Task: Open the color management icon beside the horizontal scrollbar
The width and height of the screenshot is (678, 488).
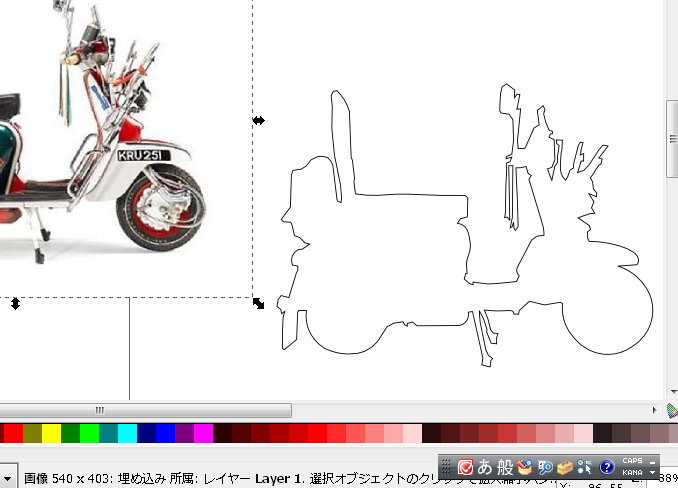Action: tap(672, 410)
